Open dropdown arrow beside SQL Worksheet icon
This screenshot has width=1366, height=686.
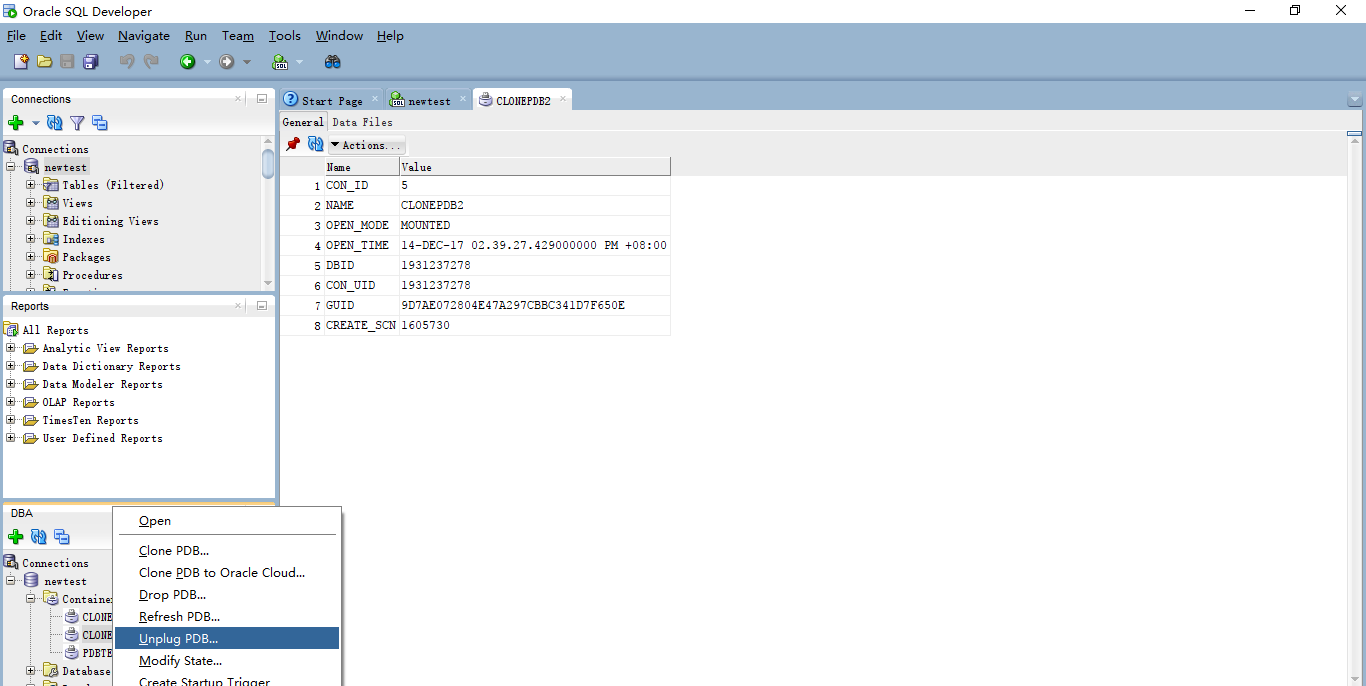[300, 62]
